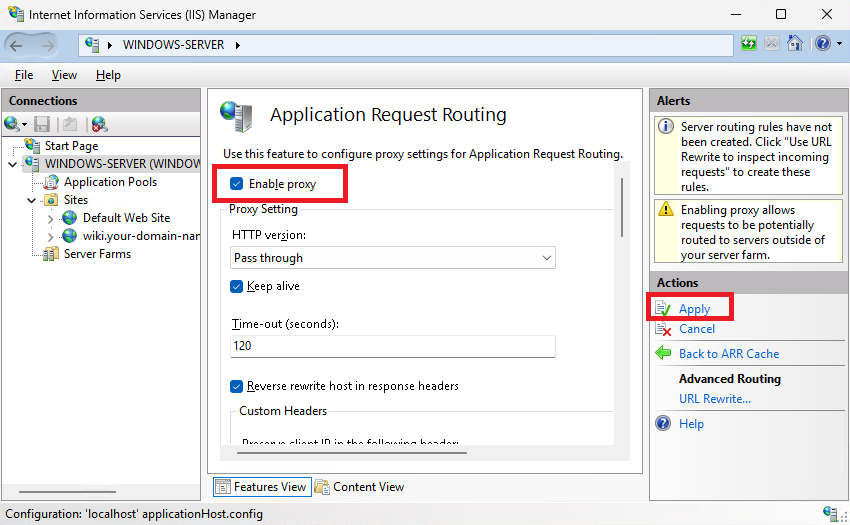Viewport: 850px width, 525px height.
Task: Click Back to ARR Cache link
Action: 729,354
